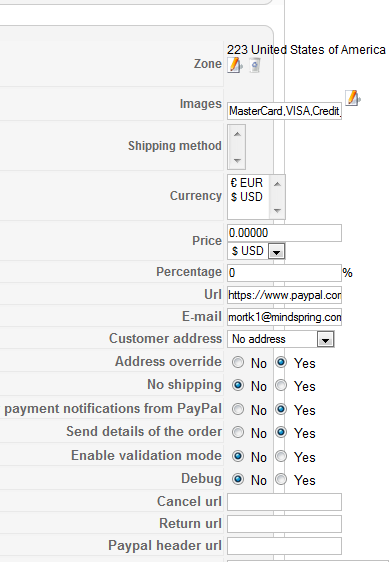Click the Zone edit pencil icon
The image size is (389, 562).
pyautogui.click(x=235, y=65)
